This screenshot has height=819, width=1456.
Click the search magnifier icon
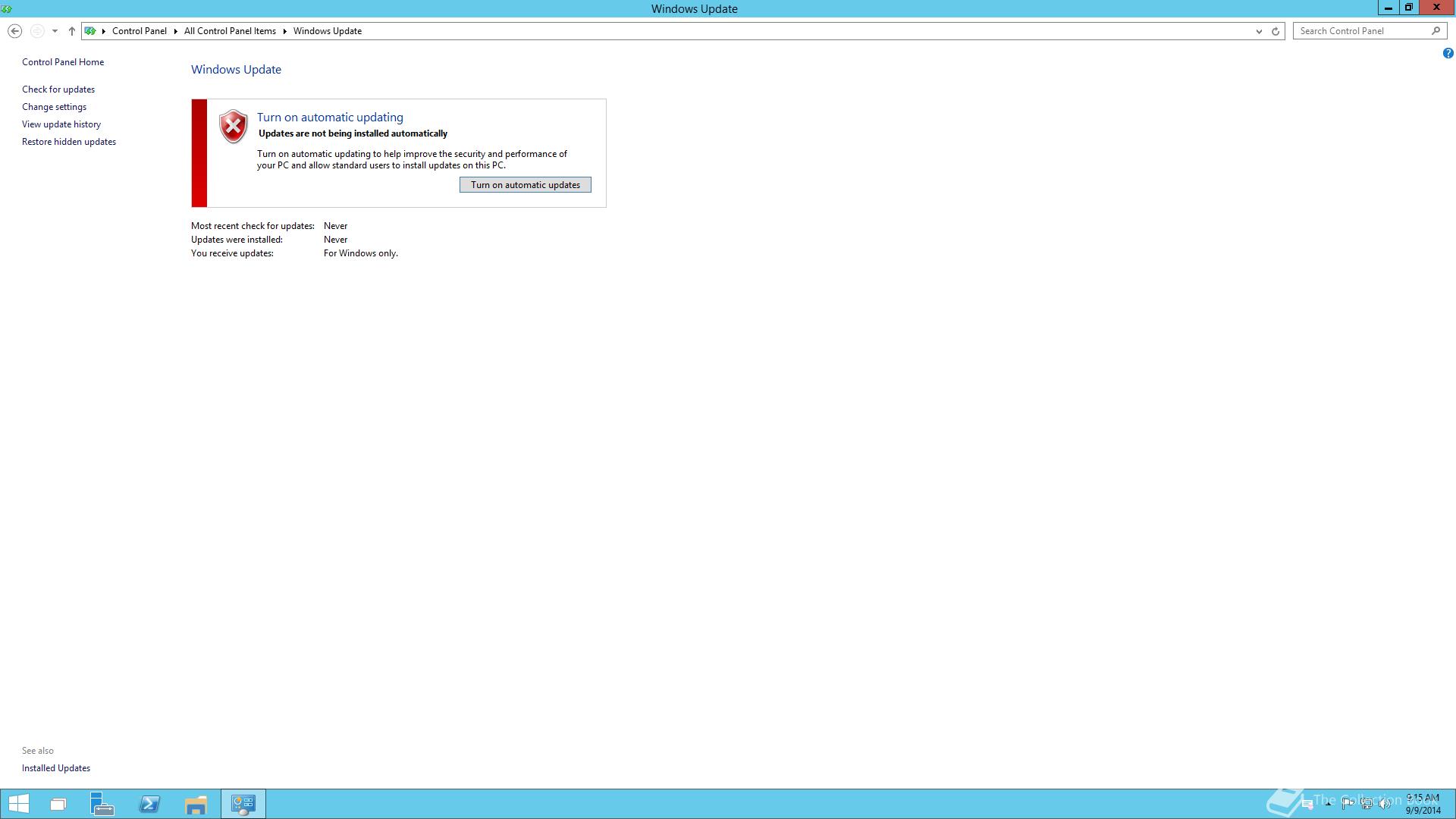tap(1436, 31)
